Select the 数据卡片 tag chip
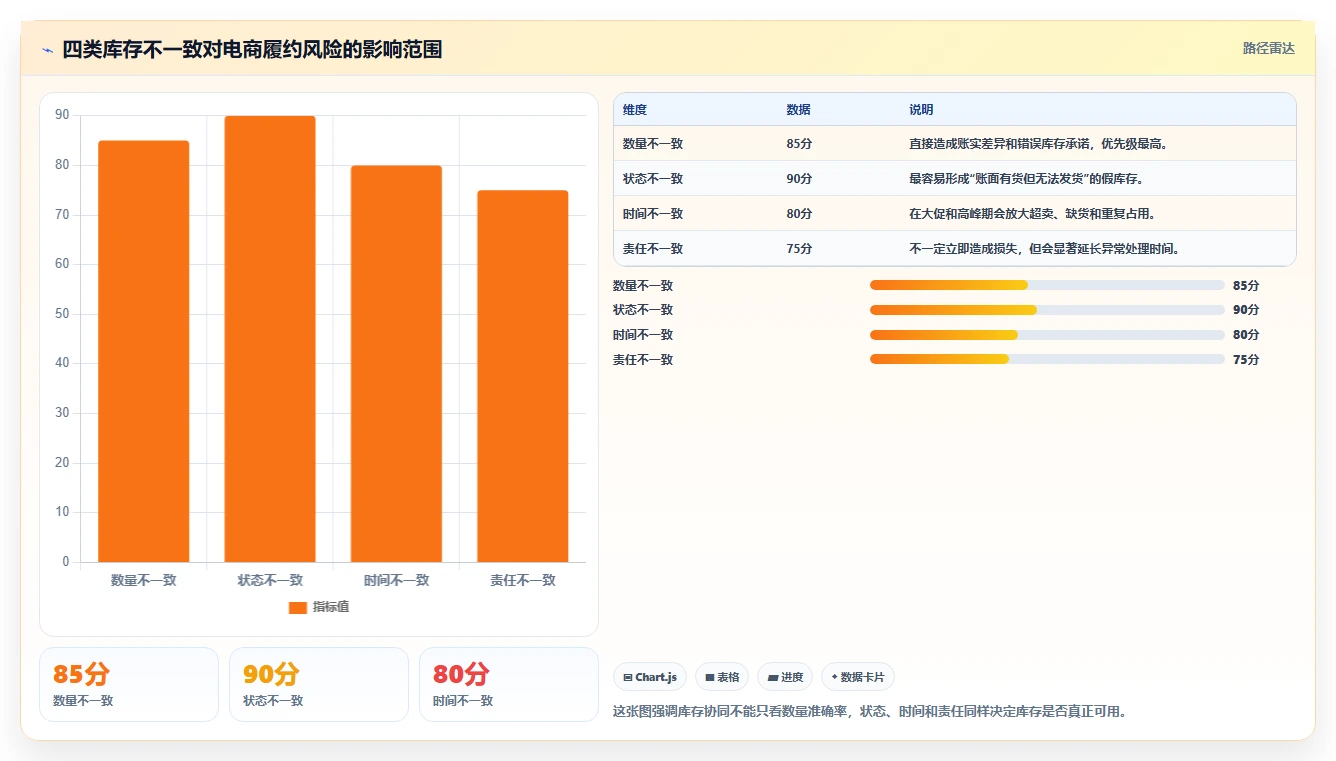Image resolution: width=1336 pixels, height=761 pixels. 858,677
